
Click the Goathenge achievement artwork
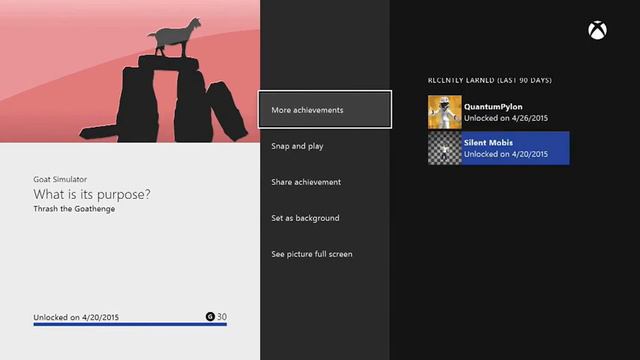pyautogui.click(x=130, y=71)
